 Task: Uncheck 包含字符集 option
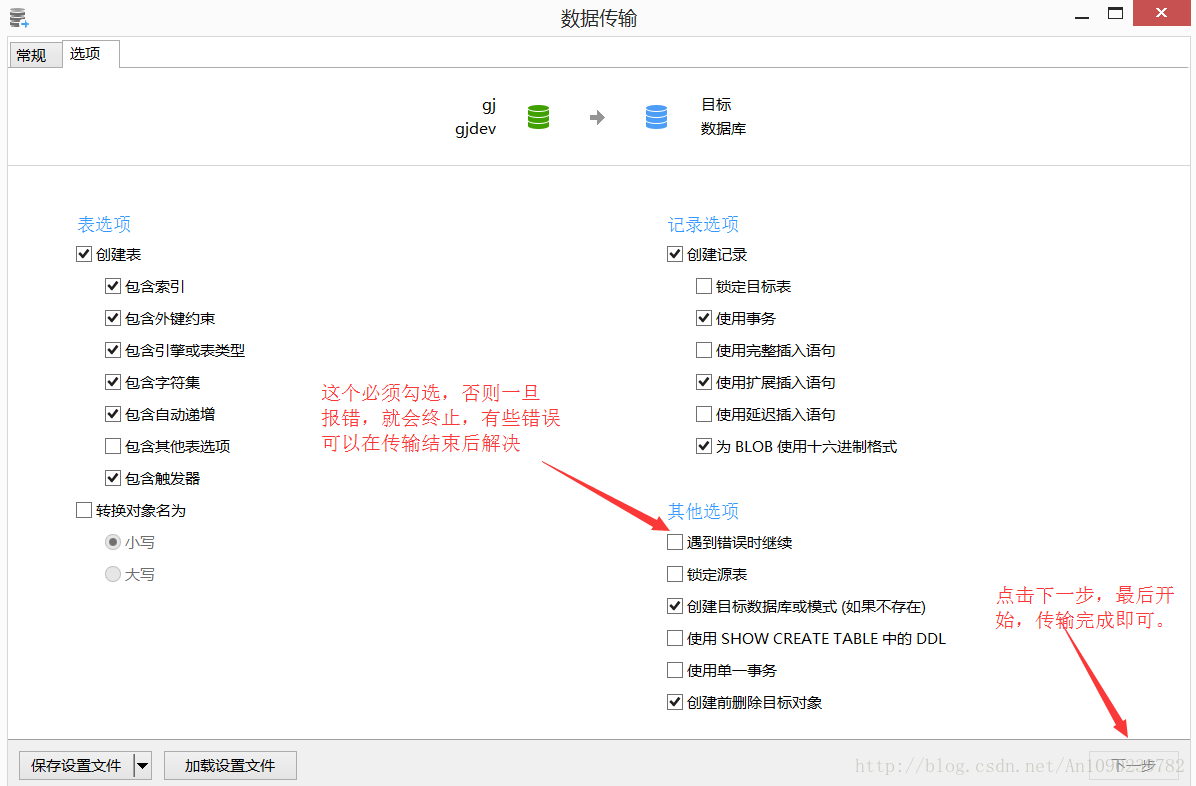coord(113,382)
